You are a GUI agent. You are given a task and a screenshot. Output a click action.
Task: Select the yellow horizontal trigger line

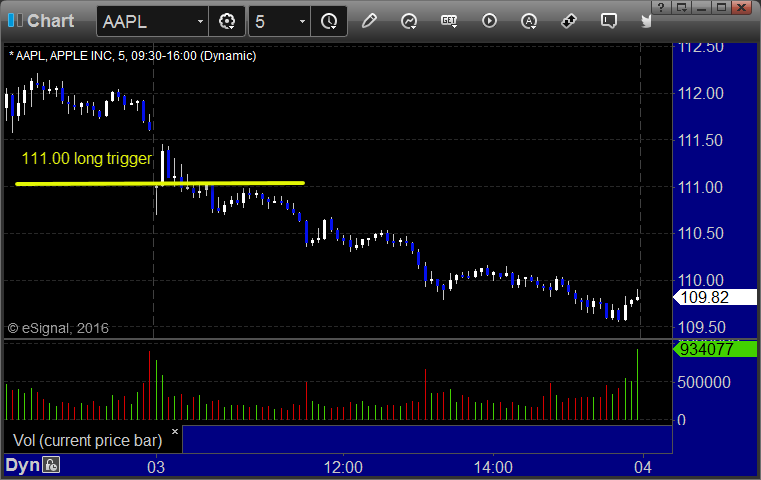tap(160, 183)
